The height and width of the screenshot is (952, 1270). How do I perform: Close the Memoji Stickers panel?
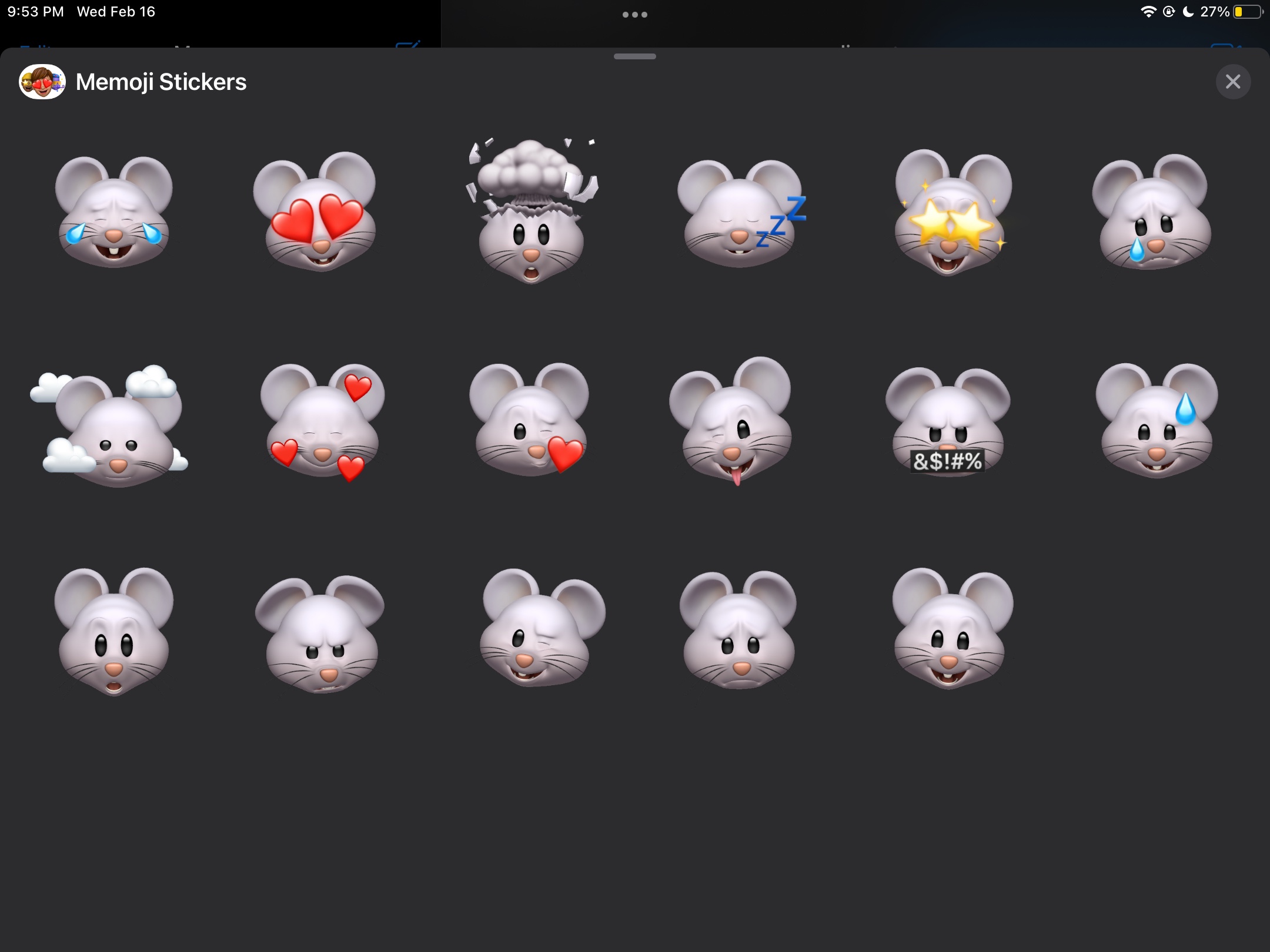click(1233, 82)
